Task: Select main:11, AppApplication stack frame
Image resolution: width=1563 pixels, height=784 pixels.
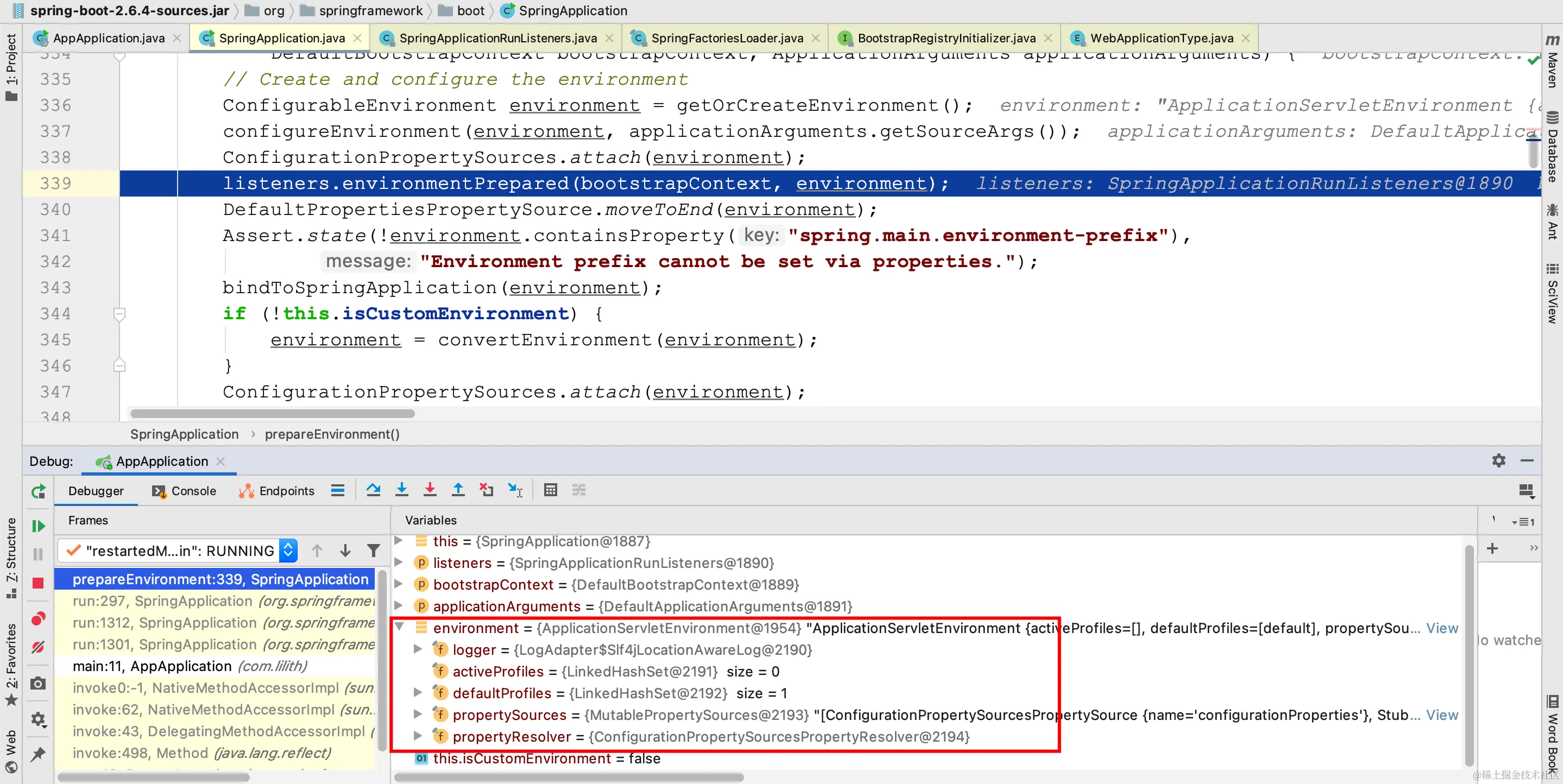Action: [152, 666]
